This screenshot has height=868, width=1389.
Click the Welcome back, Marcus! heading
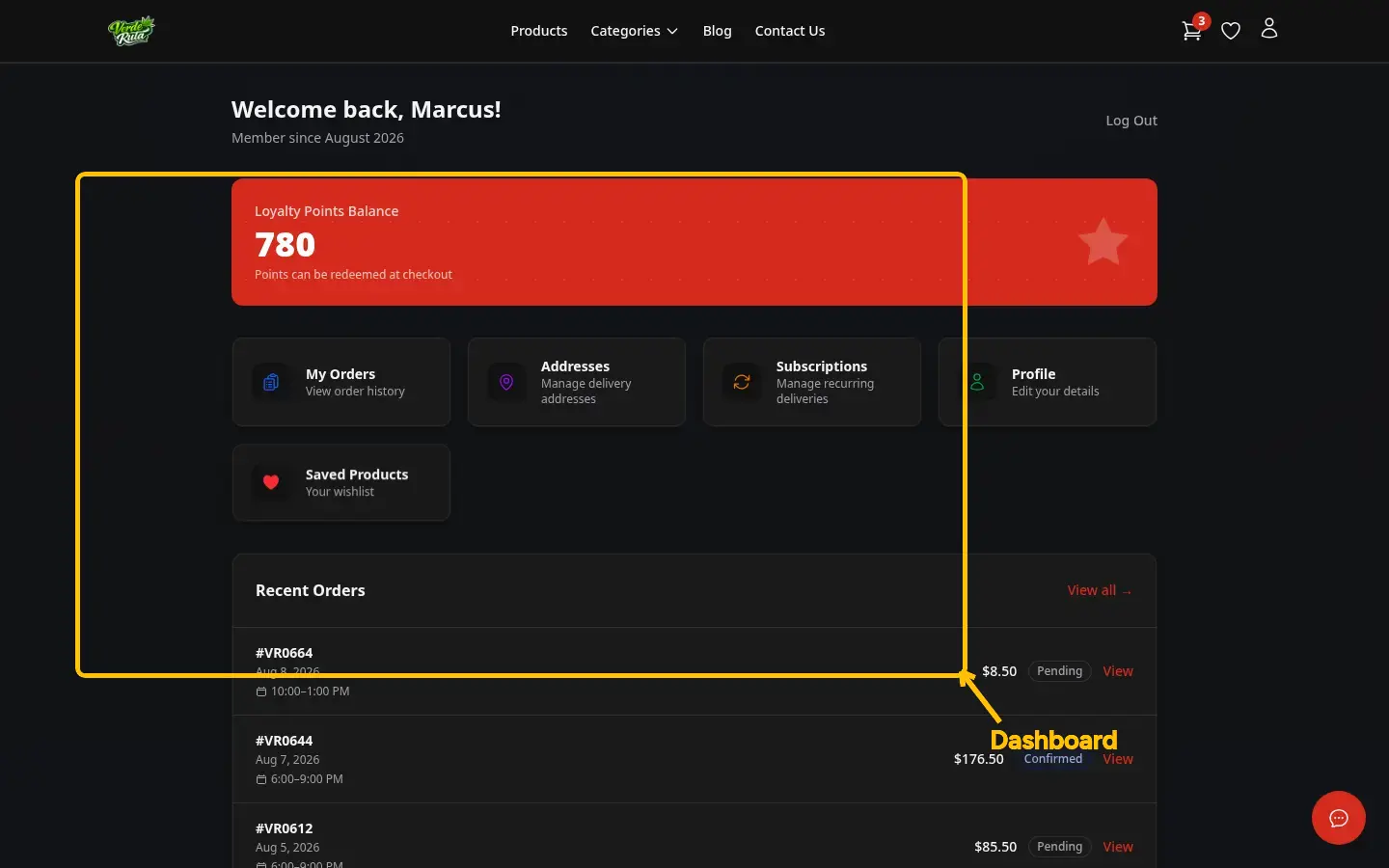coord(367,110)
